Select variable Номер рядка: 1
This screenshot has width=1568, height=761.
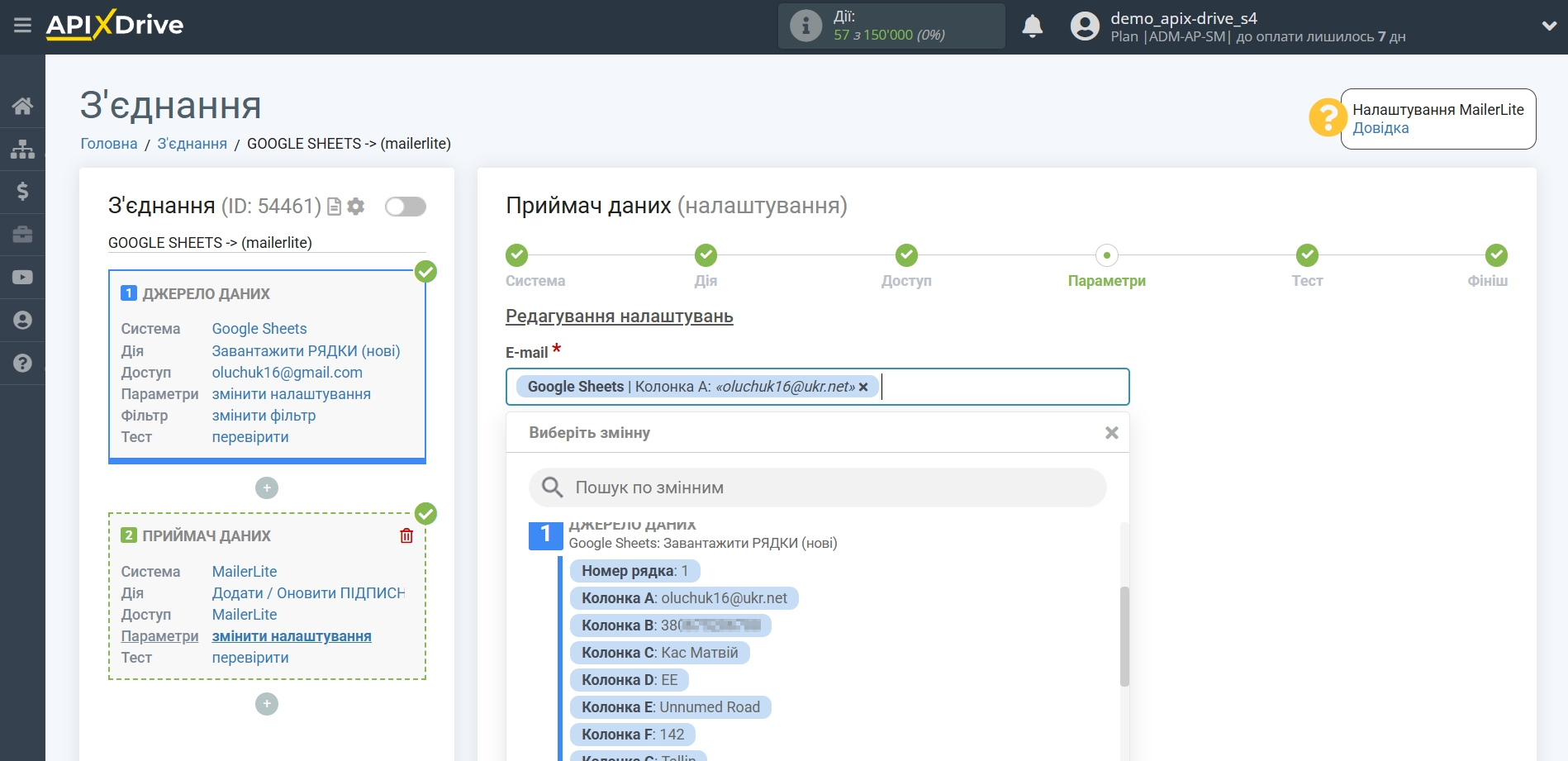[634, 571]
